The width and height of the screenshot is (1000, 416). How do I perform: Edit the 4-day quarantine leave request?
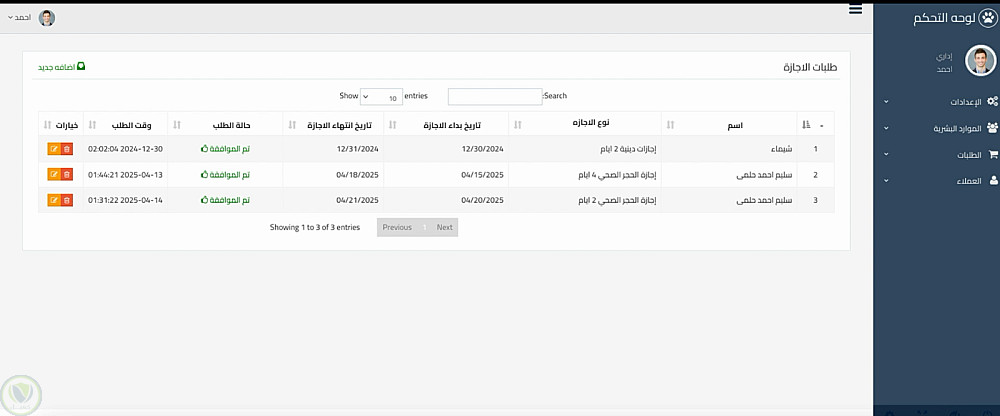pos(54,174)
